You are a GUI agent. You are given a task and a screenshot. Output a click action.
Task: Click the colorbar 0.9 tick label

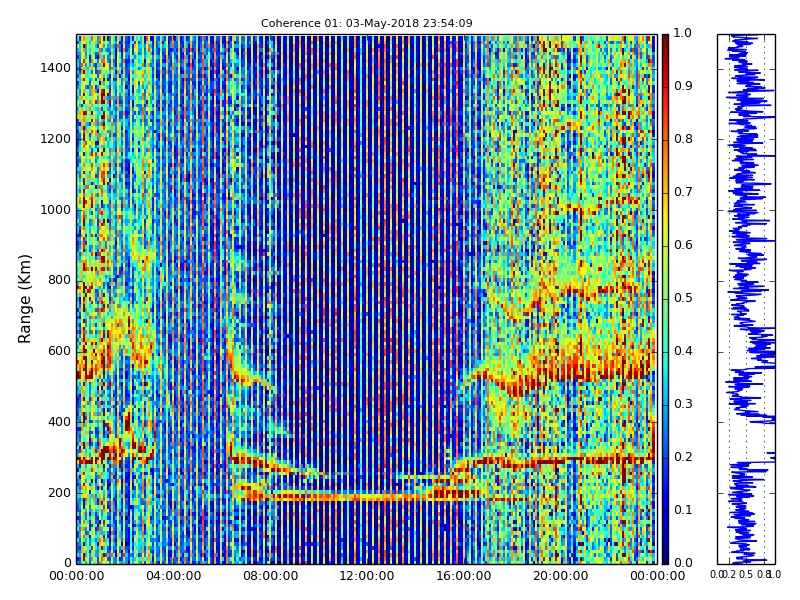tap(683, 86)
